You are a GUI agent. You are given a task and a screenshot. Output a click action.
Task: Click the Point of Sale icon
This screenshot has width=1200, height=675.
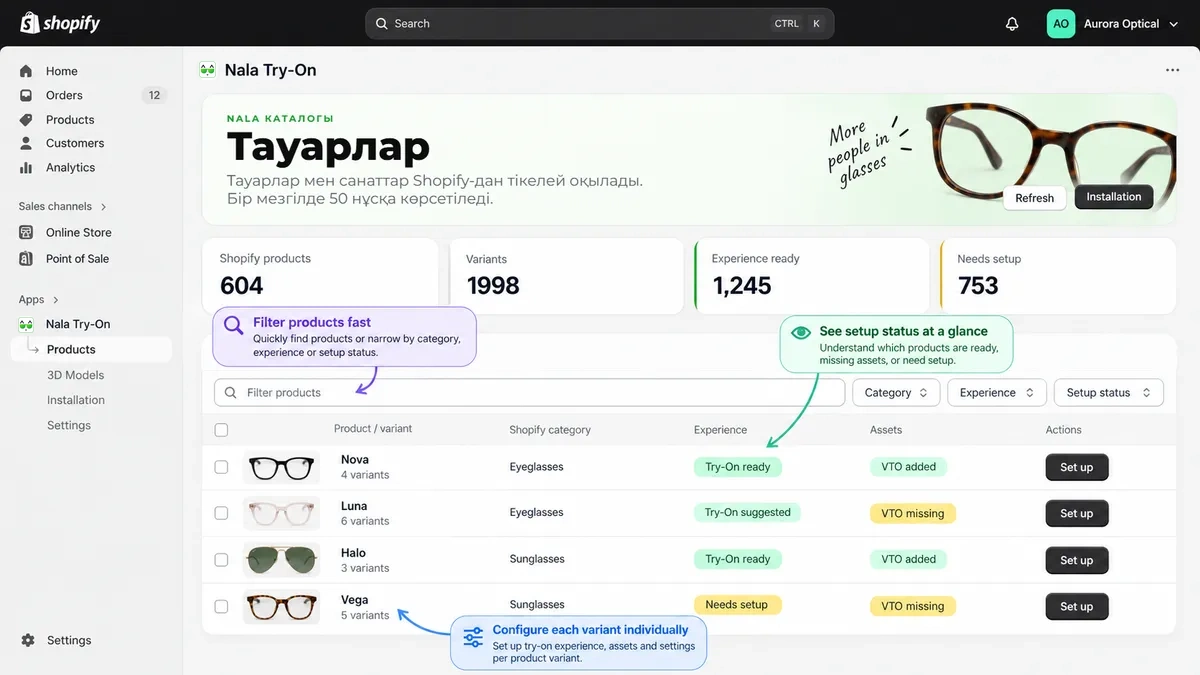(x=26, y=258)
